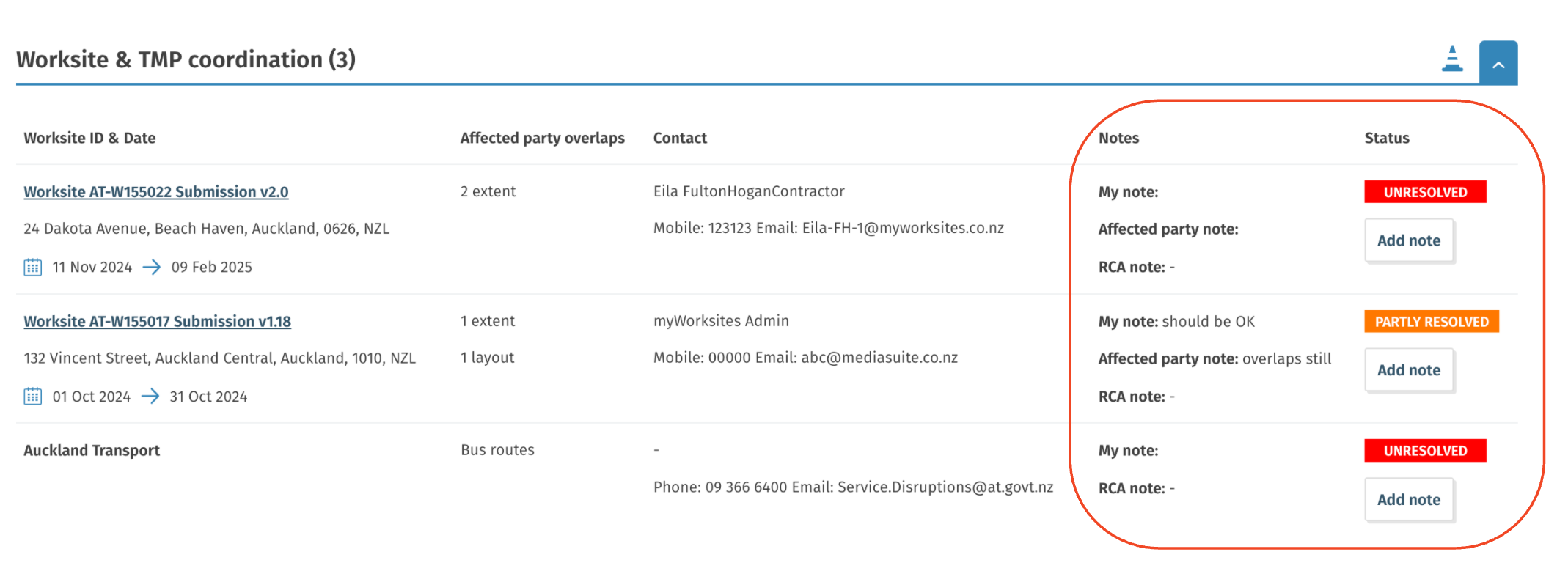Click the traffic cone icon in header
1568x582 pixels.
point(1452,59)
